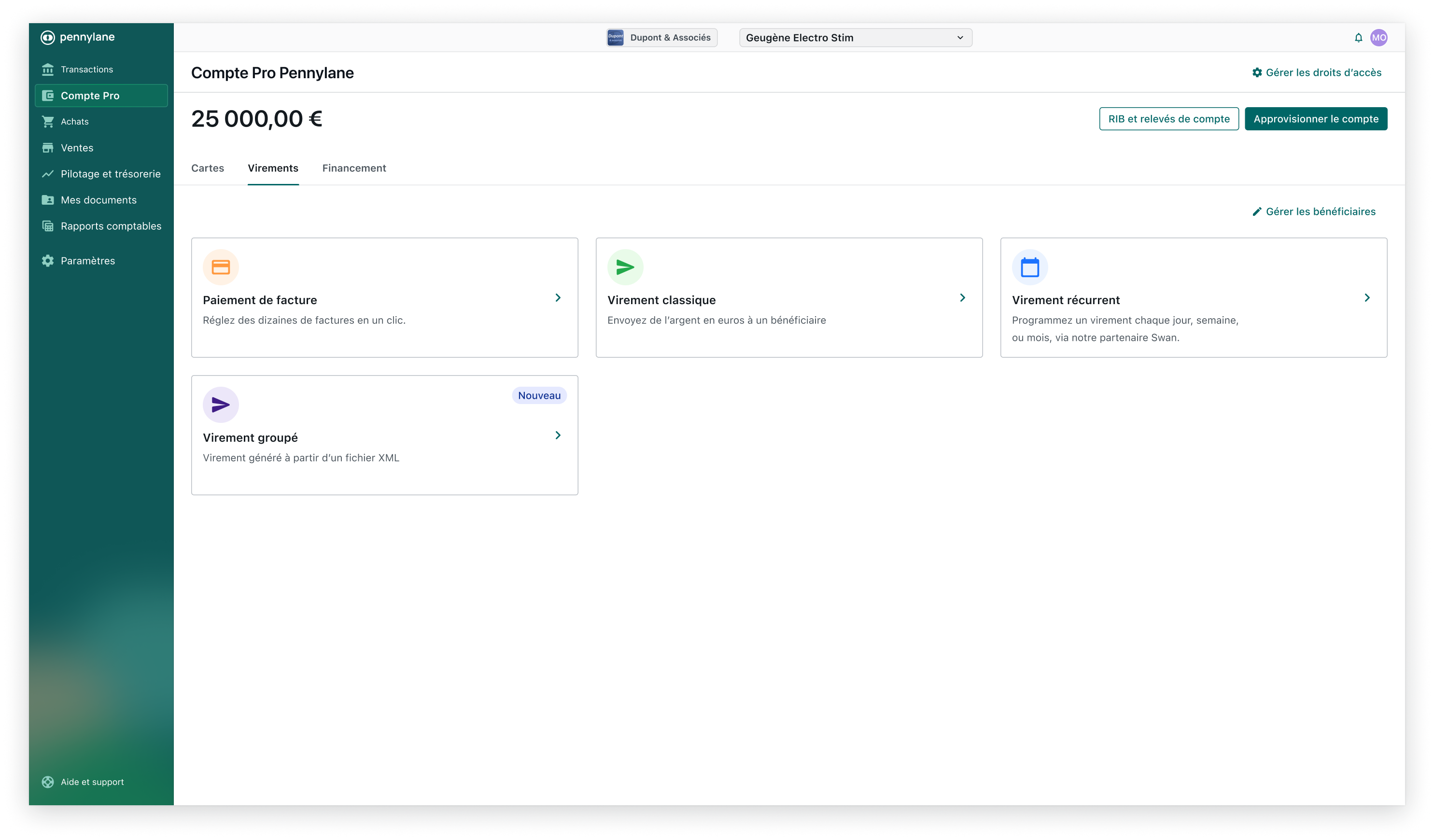
Task: Click RIB et relevés de compte button
Action: [1169, 119]
